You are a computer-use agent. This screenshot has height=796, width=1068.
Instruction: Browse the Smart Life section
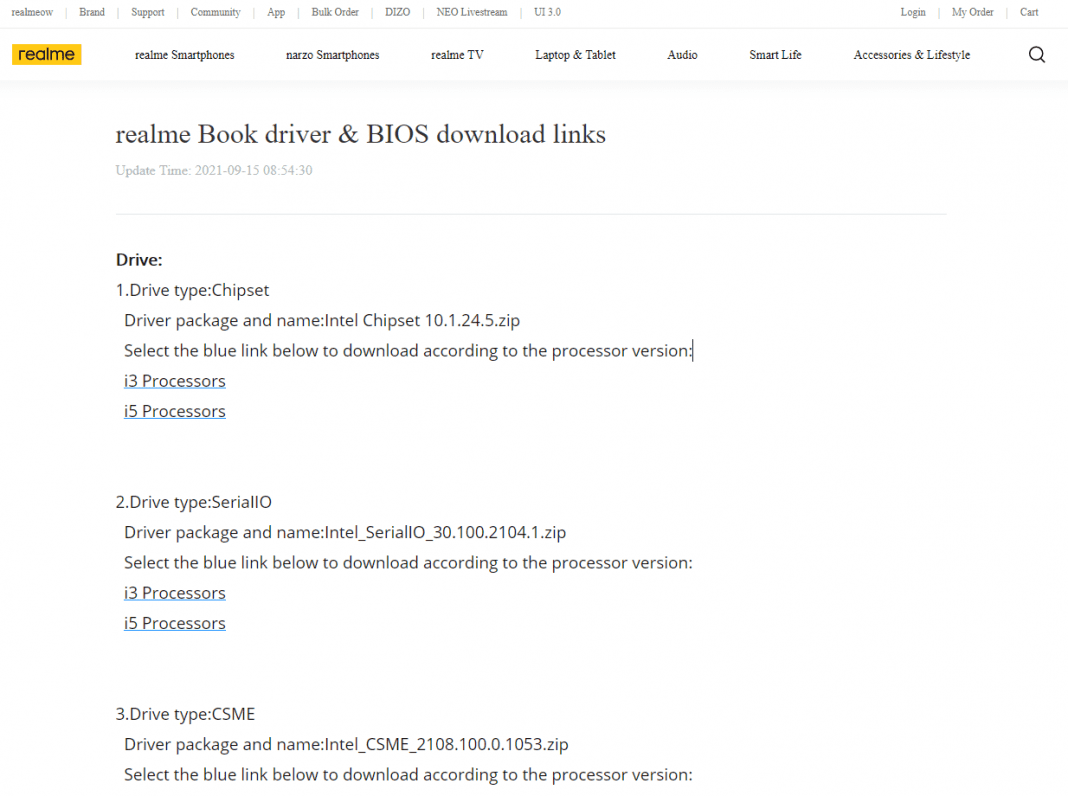pos(775,55)
